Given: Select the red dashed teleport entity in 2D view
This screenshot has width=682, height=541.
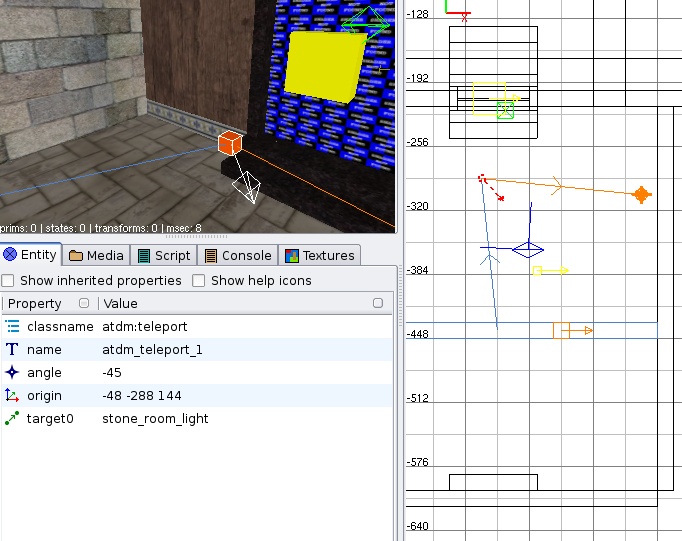Looking at the screenshot, I should 481,178.
